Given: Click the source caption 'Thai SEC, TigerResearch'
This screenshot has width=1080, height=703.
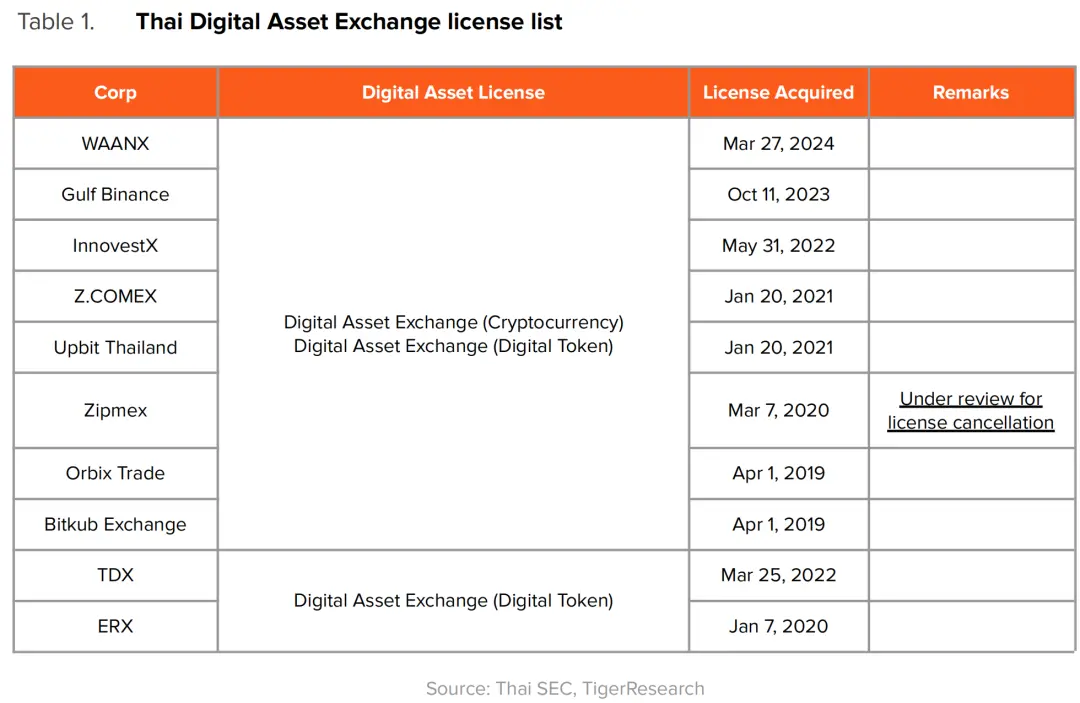Looking at the screenshot, I should tap(600, 689).
